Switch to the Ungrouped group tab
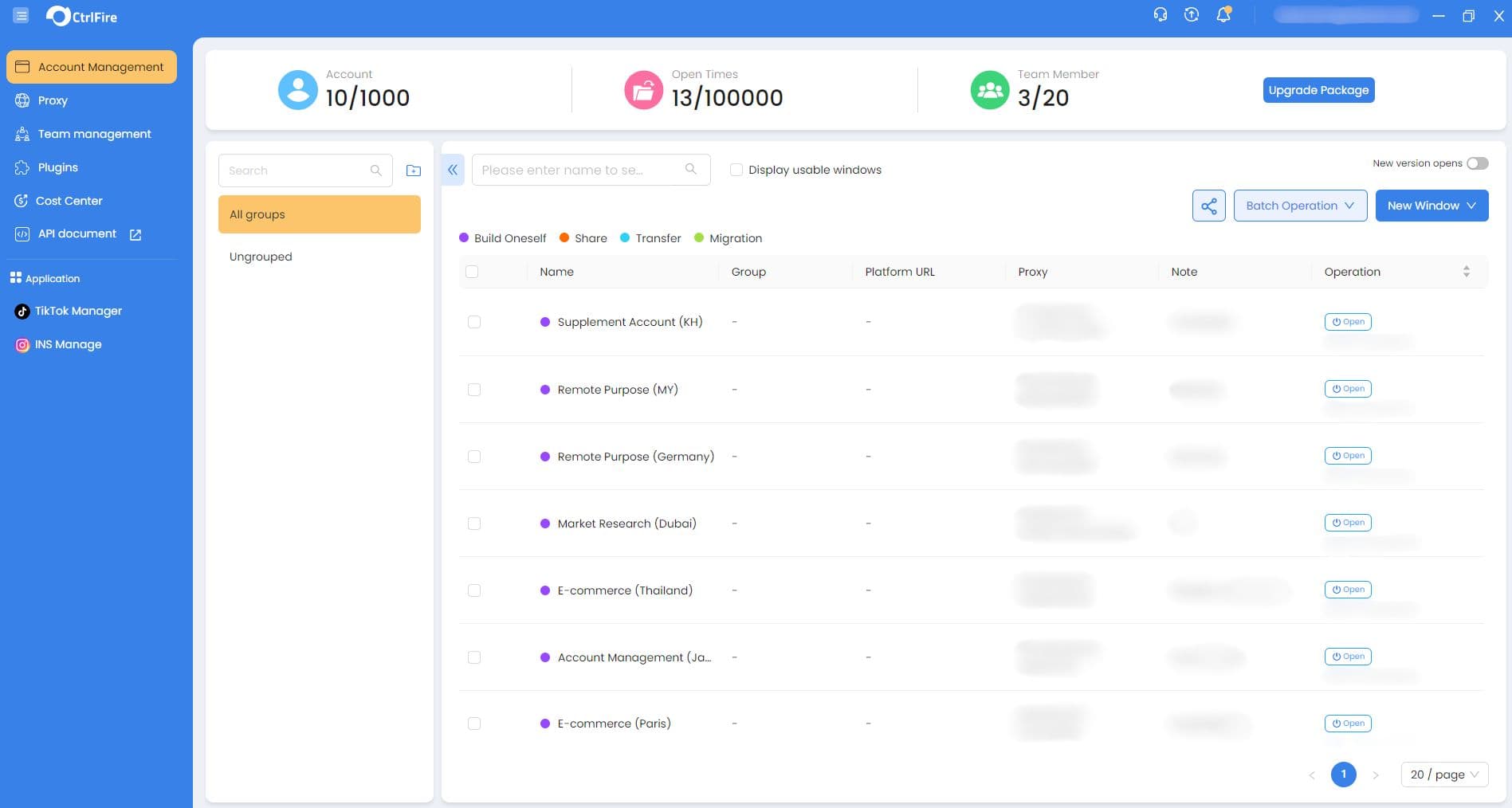The height and width of the screenshot is (808, 1512). 260,257
